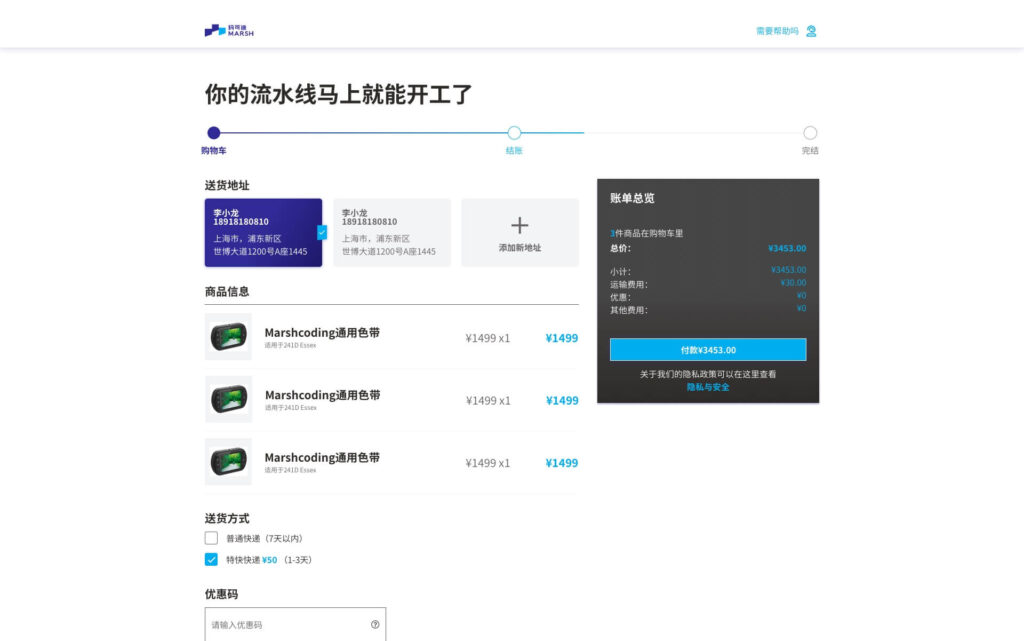Click the 请输入优惠码 coupon input field
This screenshot has width=1024, height=641.
click(x=295, y=625)
